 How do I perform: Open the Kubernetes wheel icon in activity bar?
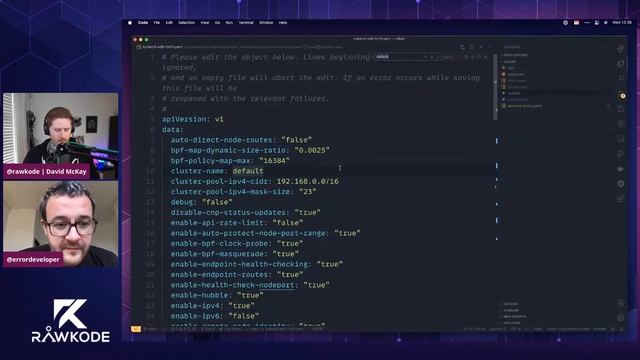[621, 184]
